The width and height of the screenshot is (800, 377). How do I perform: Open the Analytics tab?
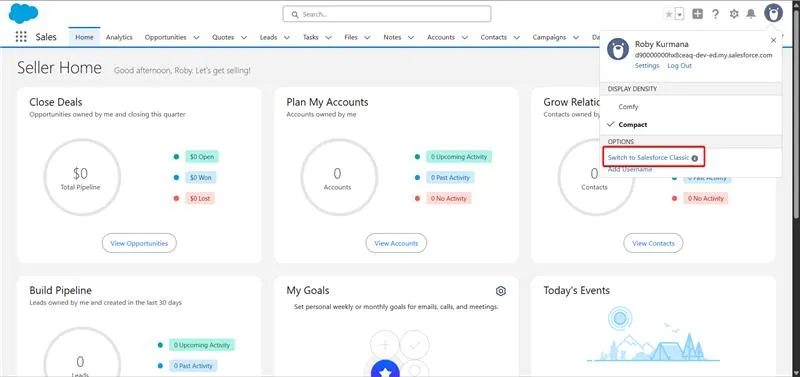pos(119,37)
